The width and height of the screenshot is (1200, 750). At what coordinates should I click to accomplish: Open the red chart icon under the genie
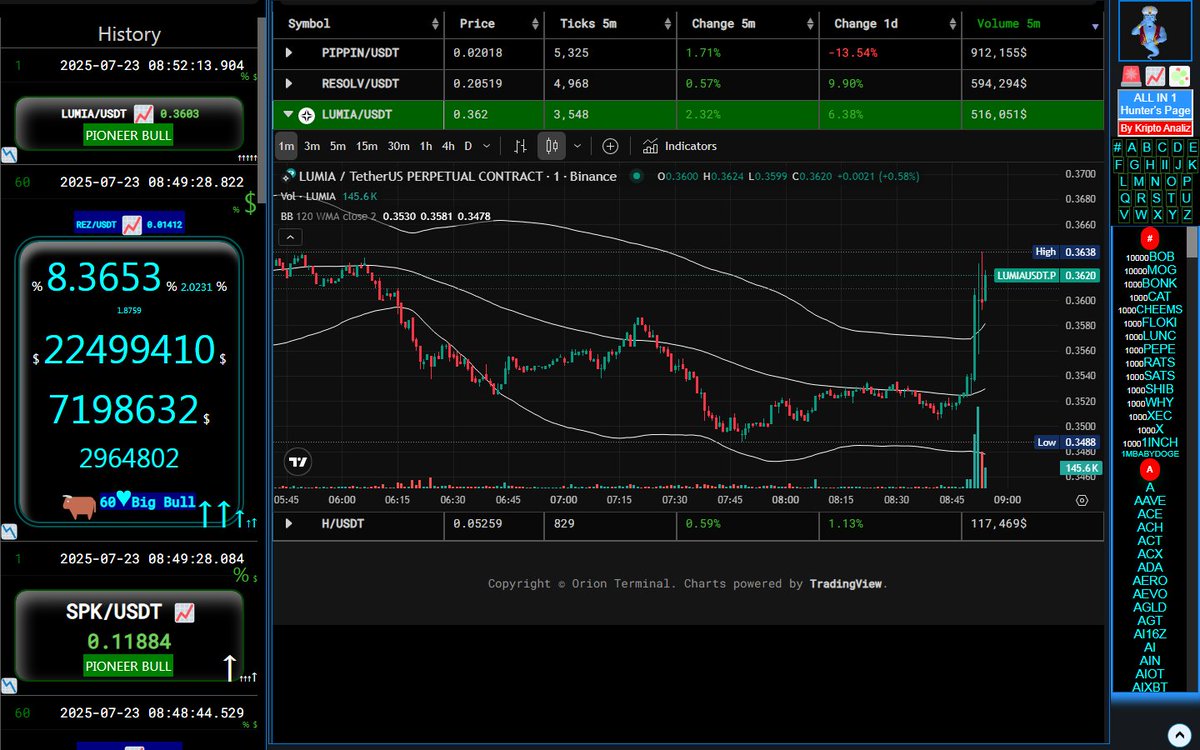(1155, 76)
